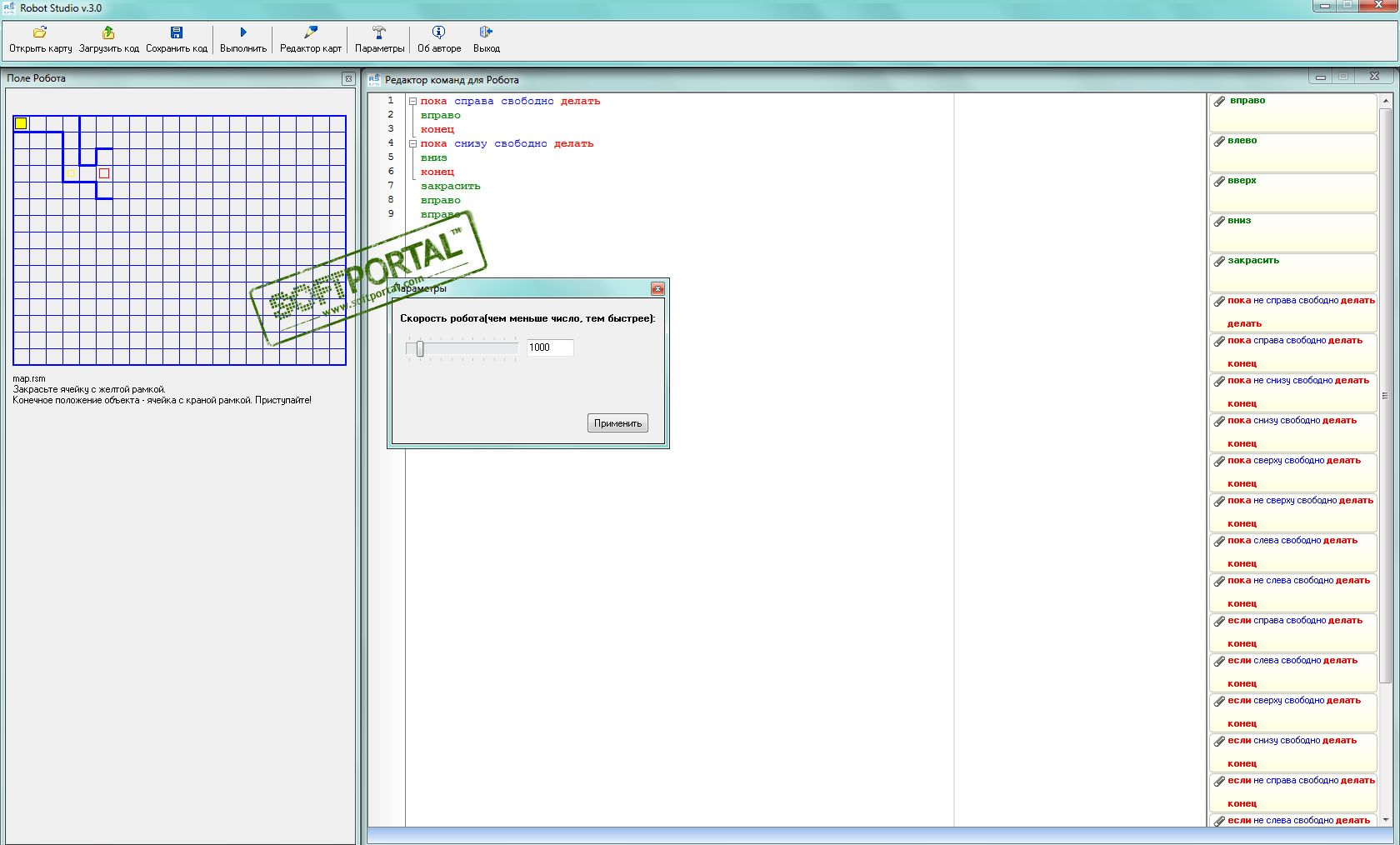The width and height of the screenshot is (1400, 845).
Task: Click paperclip icon of 'если сверху свободно делать'
Action: coord(1219,702)
